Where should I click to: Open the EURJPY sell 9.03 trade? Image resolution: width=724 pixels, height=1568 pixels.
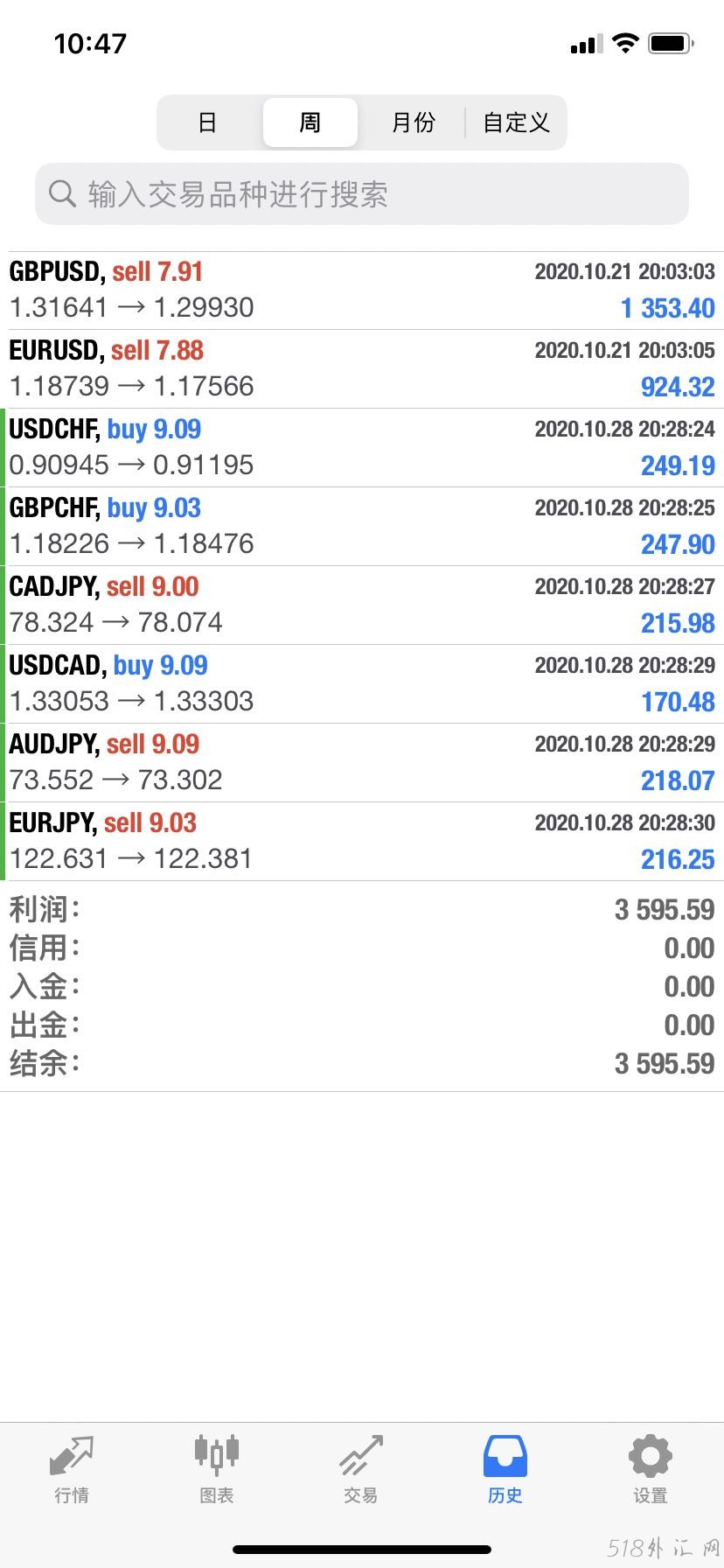click(x=362, y=842)
